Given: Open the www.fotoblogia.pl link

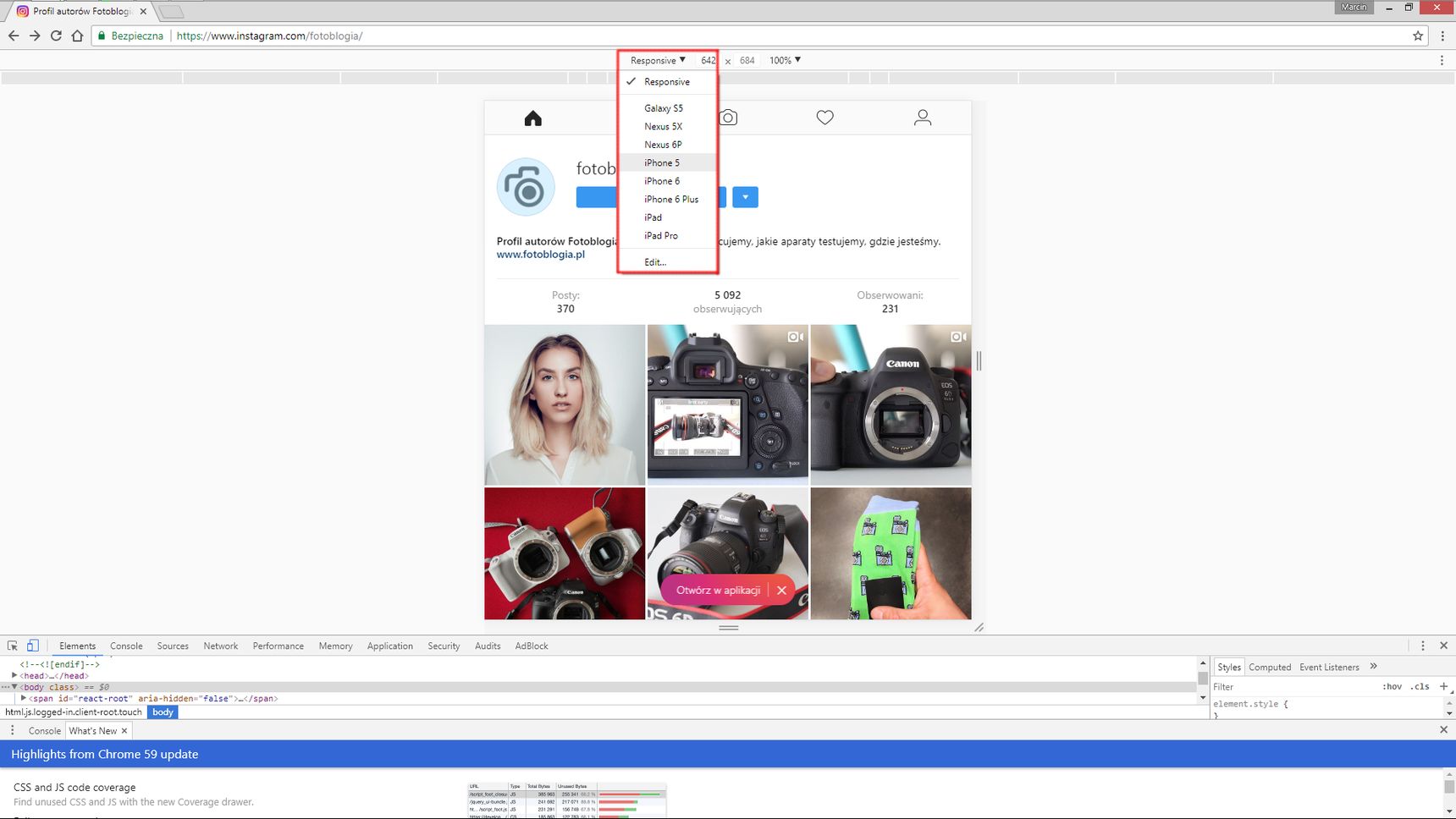Looking at the screenshot, I should pos(540,254).
